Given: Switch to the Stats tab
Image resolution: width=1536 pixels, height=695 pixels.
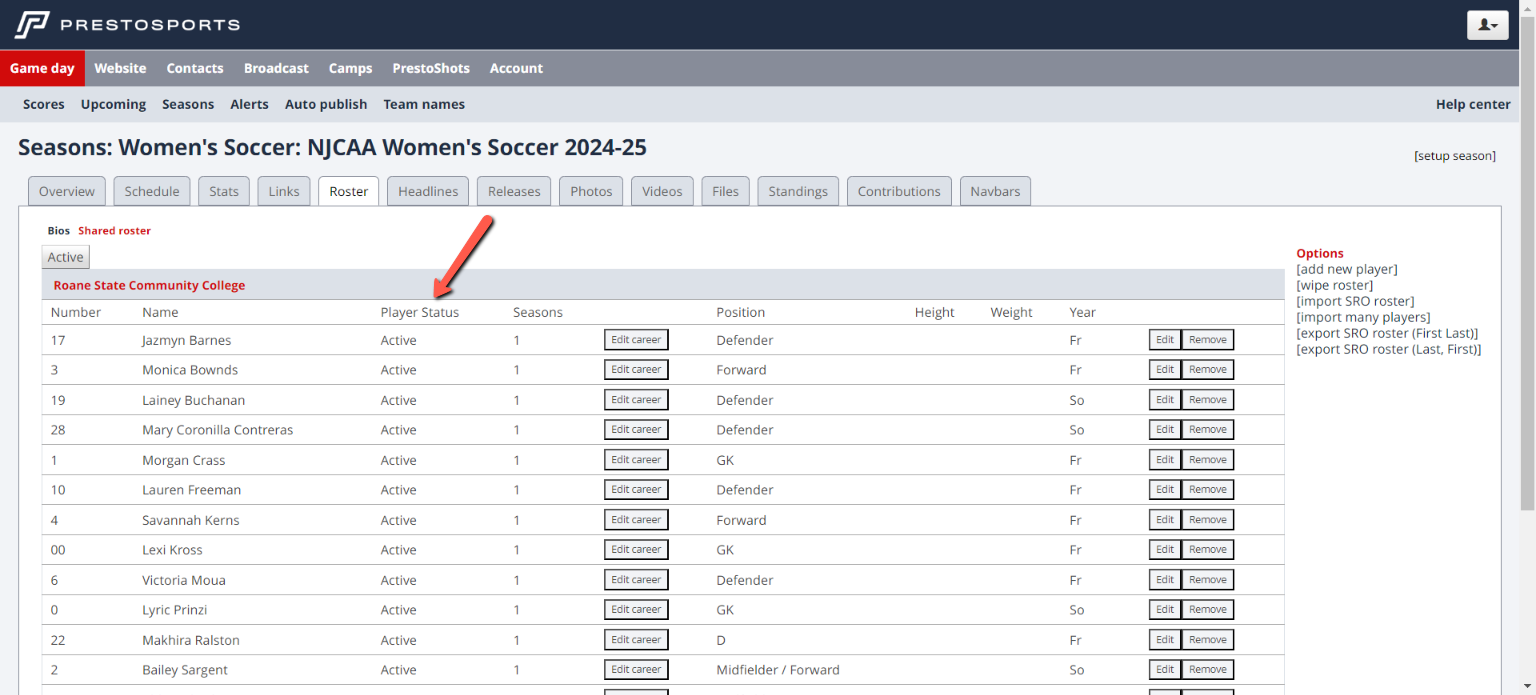Looking at the screenshot, I should [224, 191].
